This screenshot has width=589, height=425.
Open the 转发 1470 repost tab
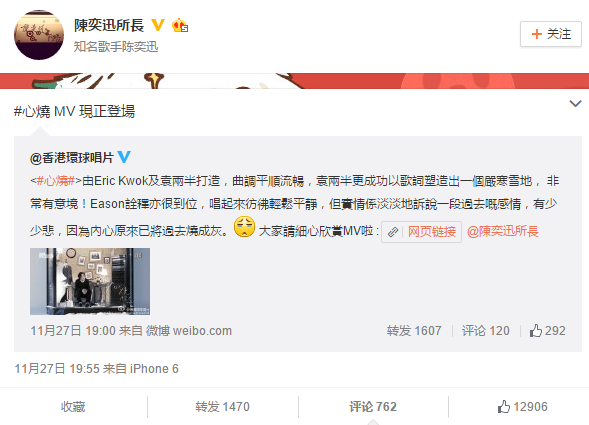[222, 407]
